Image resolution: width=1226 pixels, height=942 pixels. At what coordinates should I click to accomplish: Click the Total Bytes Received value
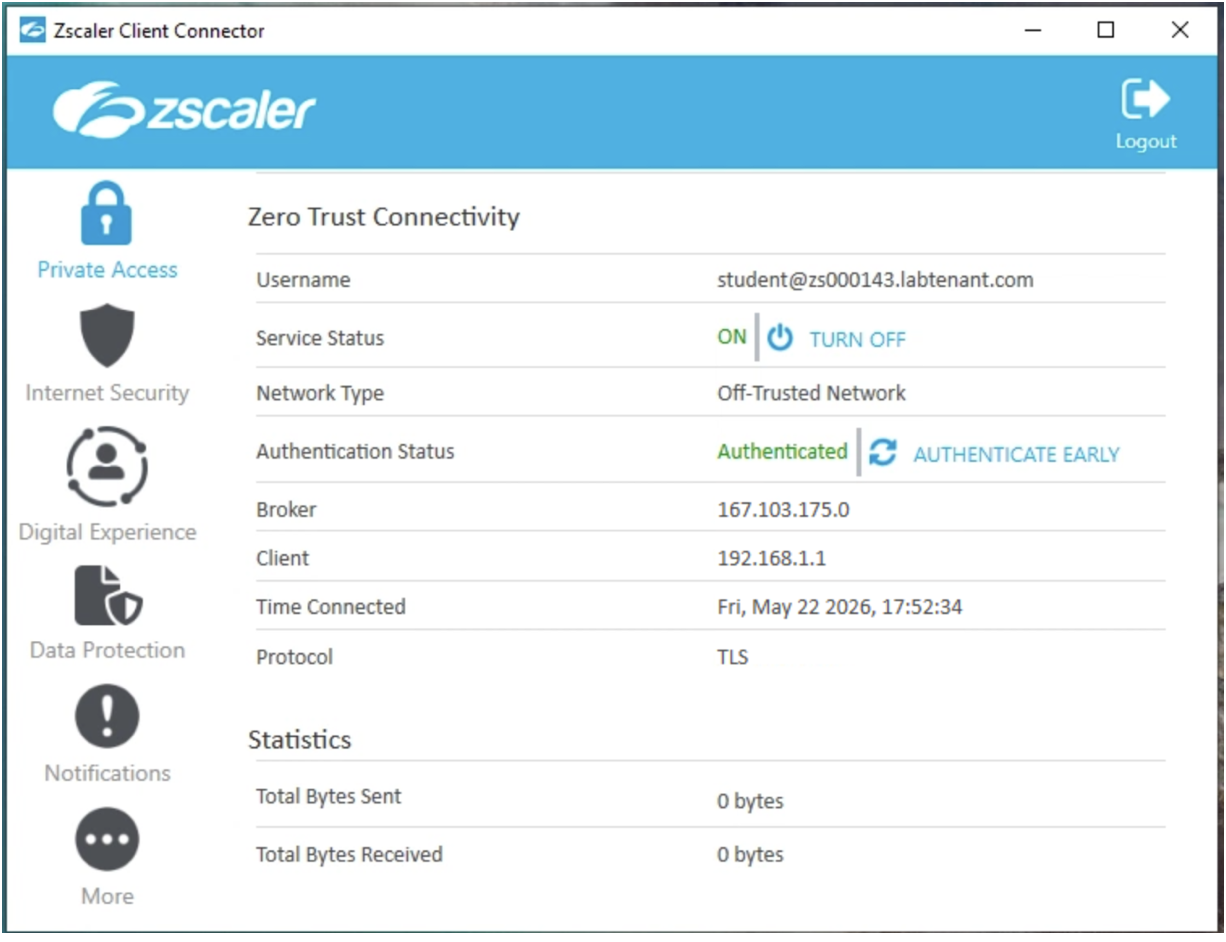[x=750, y=855]
